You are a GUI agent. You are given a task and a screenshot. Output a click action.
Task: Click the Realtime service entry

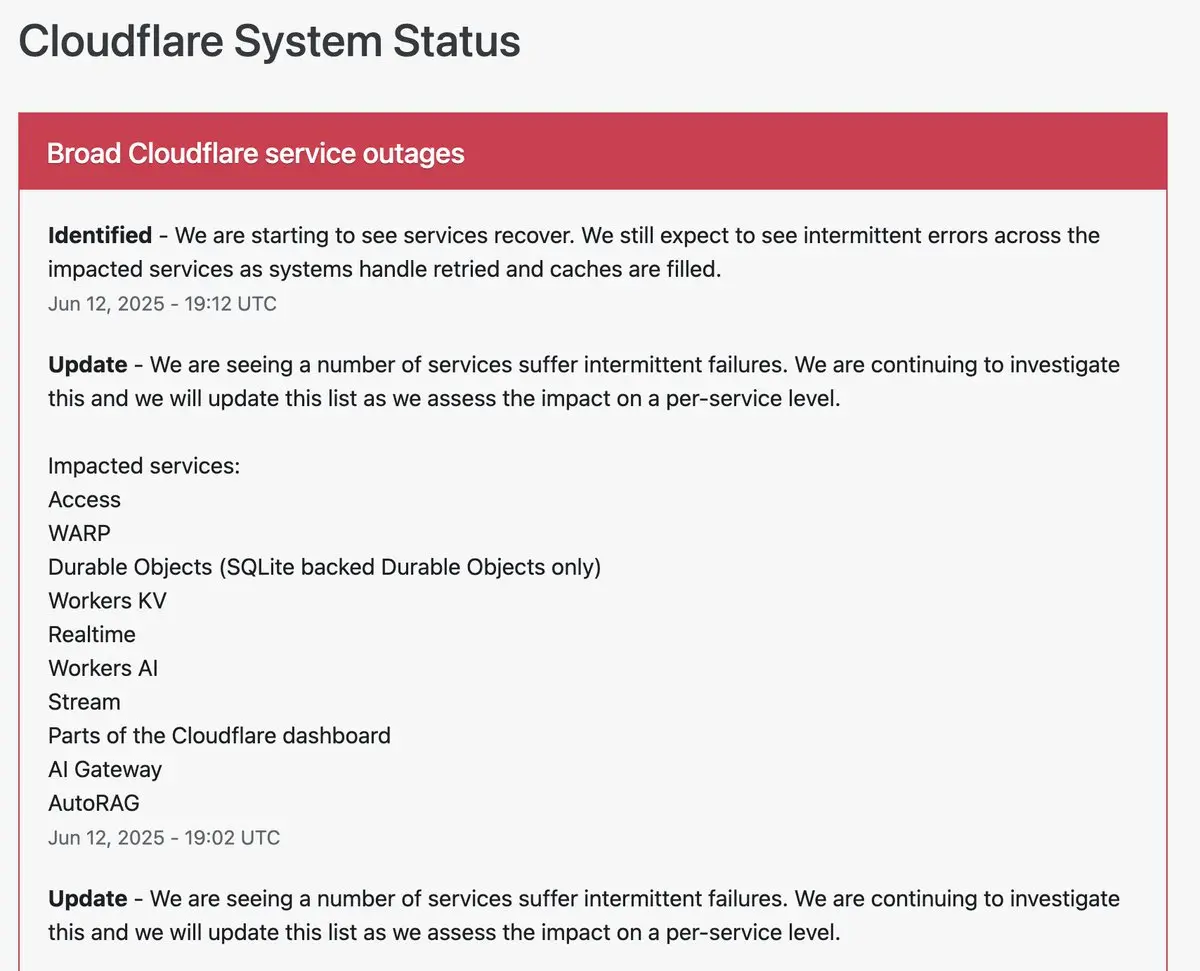[92, 635]
